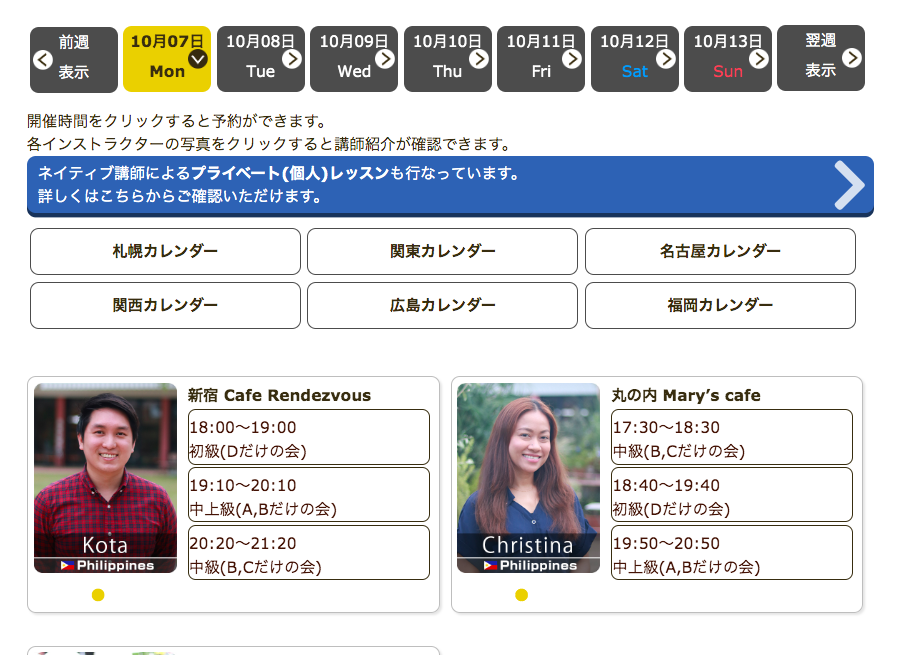Book Kota's 18:00〜19:00 beginner session
Viewport: 898px width, 655px height.
308,438
